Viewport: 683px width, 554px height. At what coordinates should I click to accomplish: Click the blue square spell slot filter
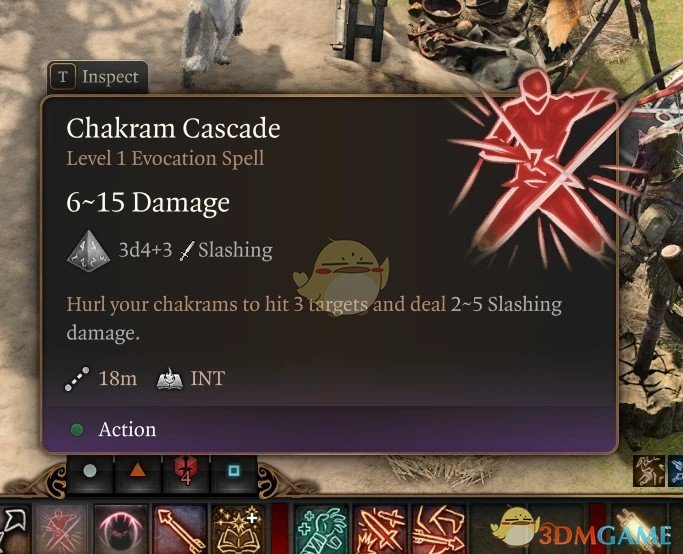coord(233,472)
